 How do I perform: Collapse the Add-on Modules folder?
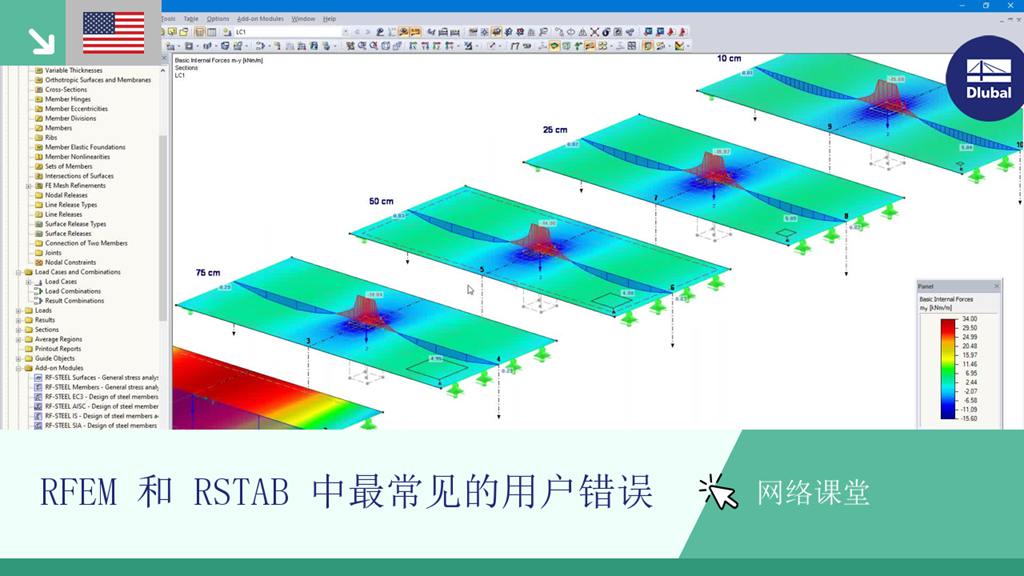point(18,368)
